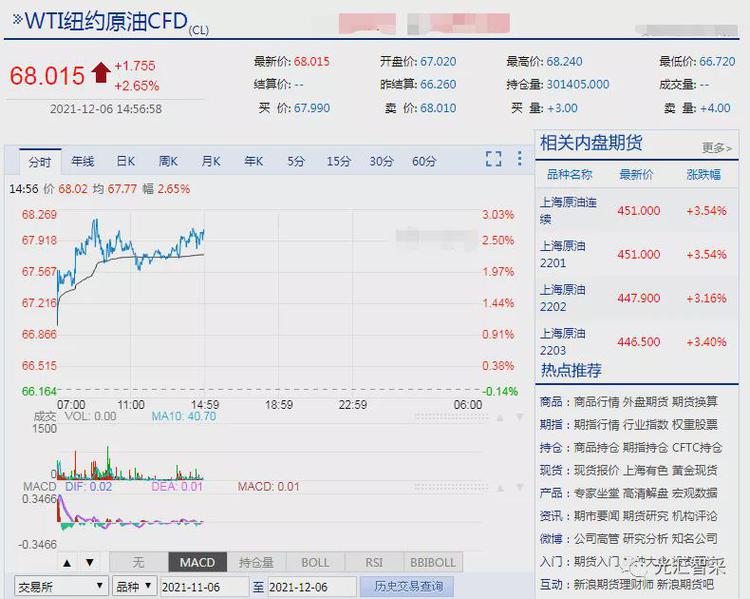
Task: Open the chart options three-dot menu
Action: pos(519,159)
